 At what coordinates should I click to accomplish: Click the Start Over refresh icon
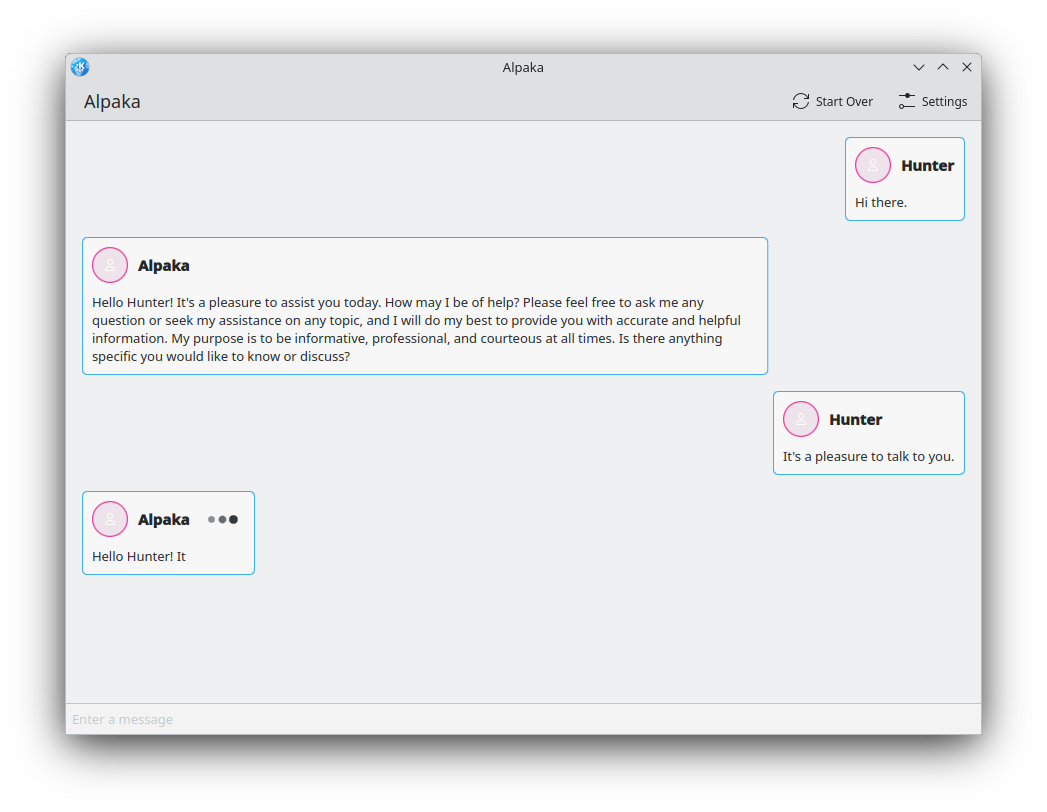click(x=801, y=101)
